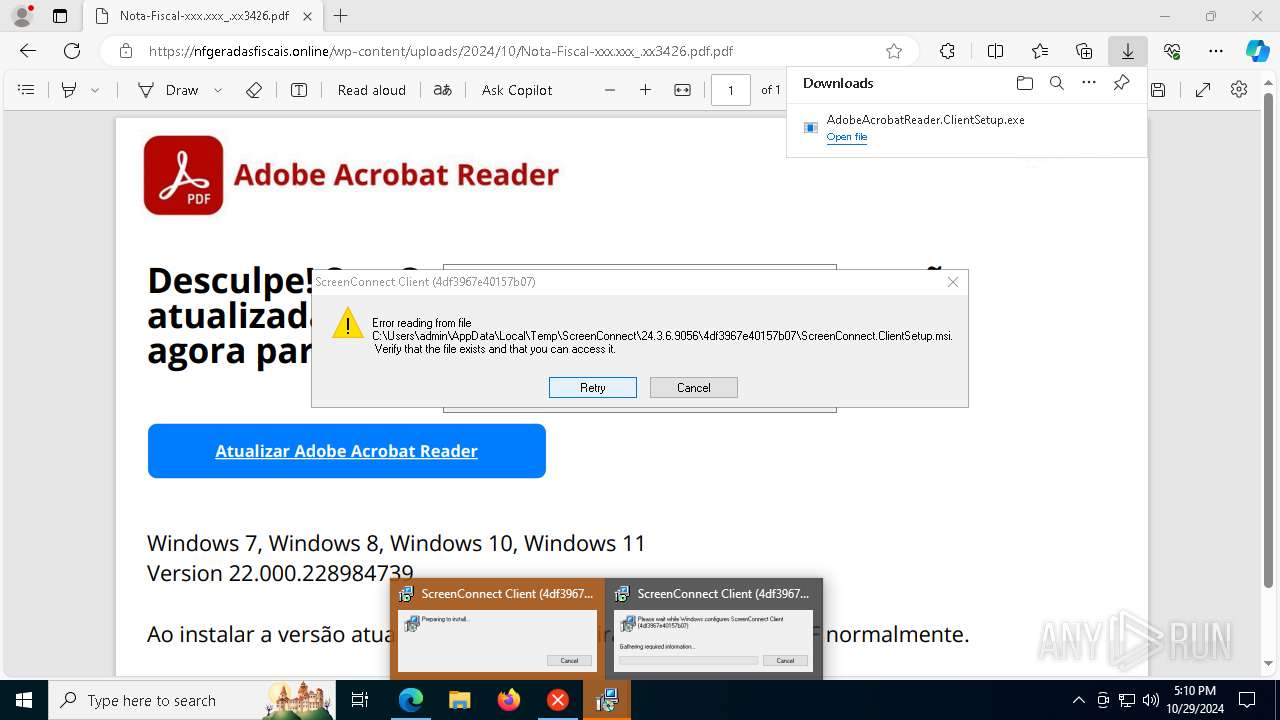Show PDF table of contents

[27, 90]
